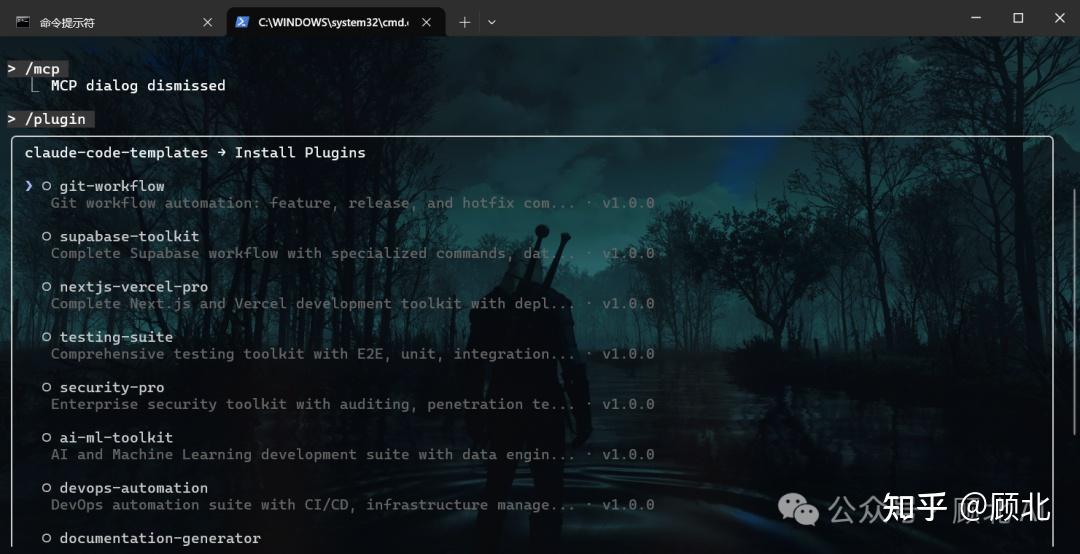This screenshot has width=1080, height=554.
Task: Open a new terminal tab with plus
Action: [x=465, y=23]
